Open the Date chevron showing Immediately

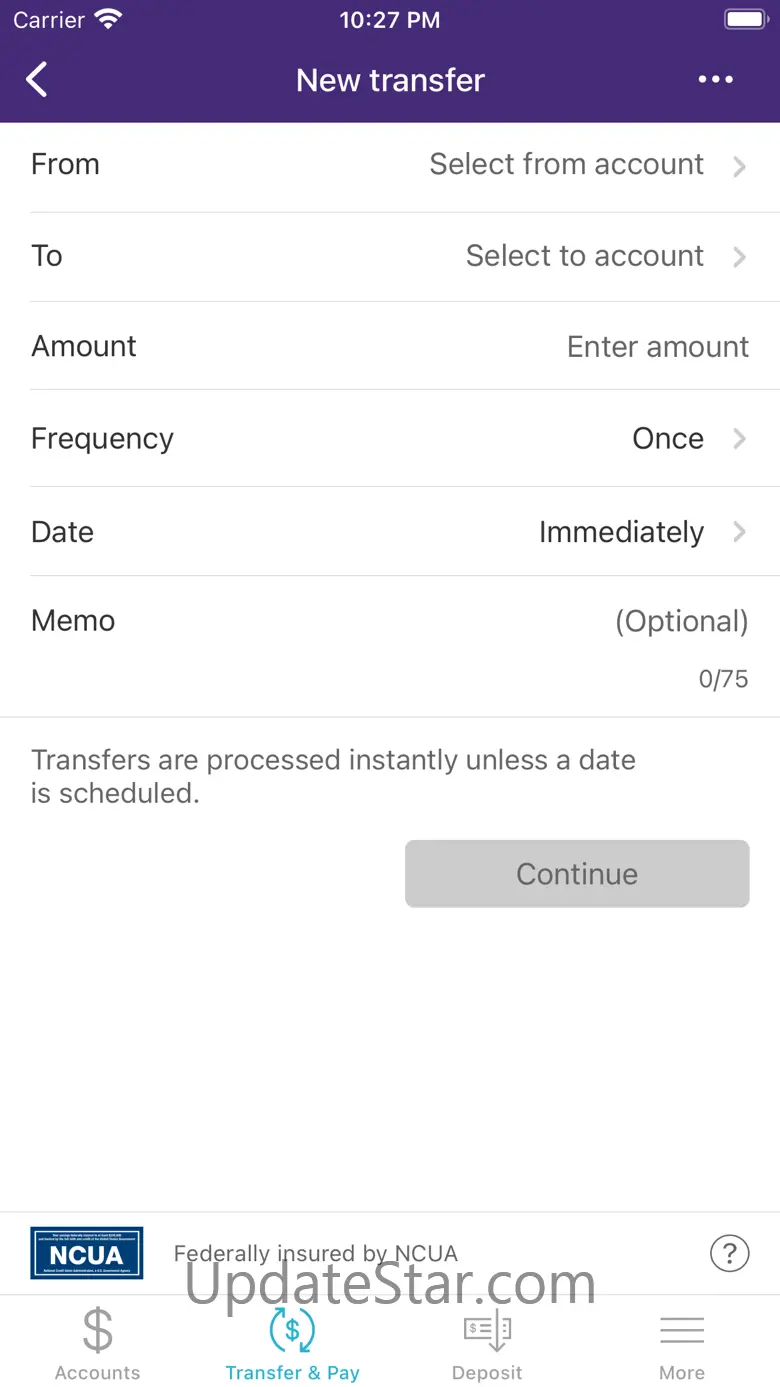tap(739, 532)
